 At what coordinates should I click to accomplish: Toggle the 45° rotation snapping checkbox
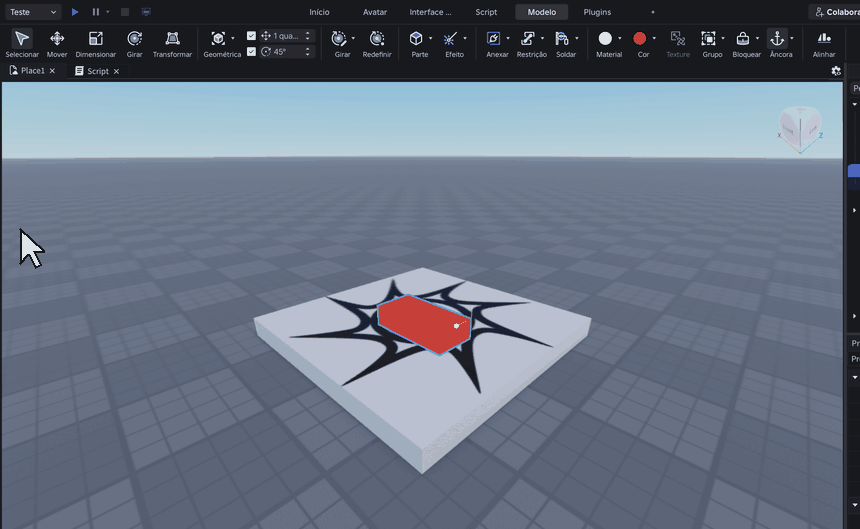(251, 52)
